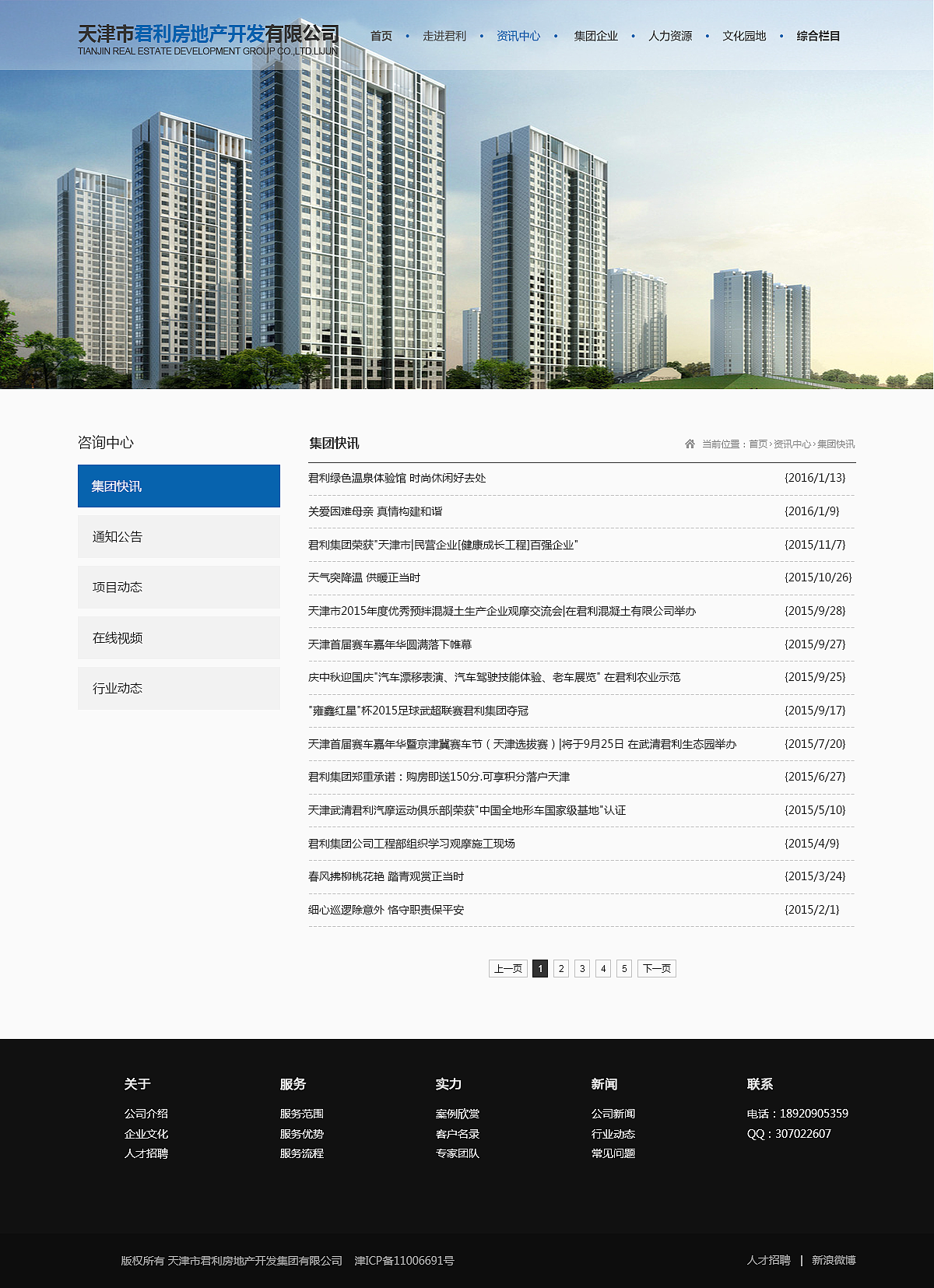Go to page 2 in pagination

(x=561, y=968)
